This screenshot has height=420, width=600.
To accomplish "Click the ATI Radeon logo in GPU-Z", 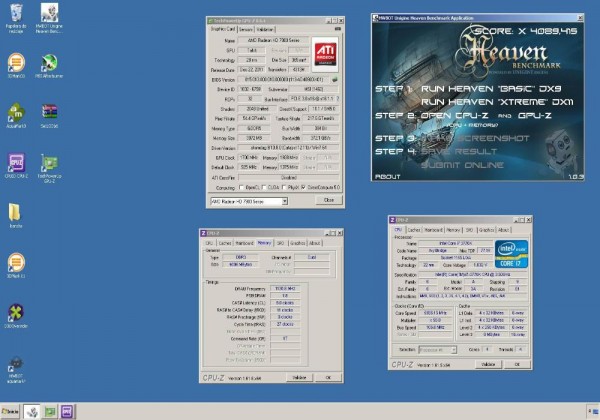I will coord(325,54).
